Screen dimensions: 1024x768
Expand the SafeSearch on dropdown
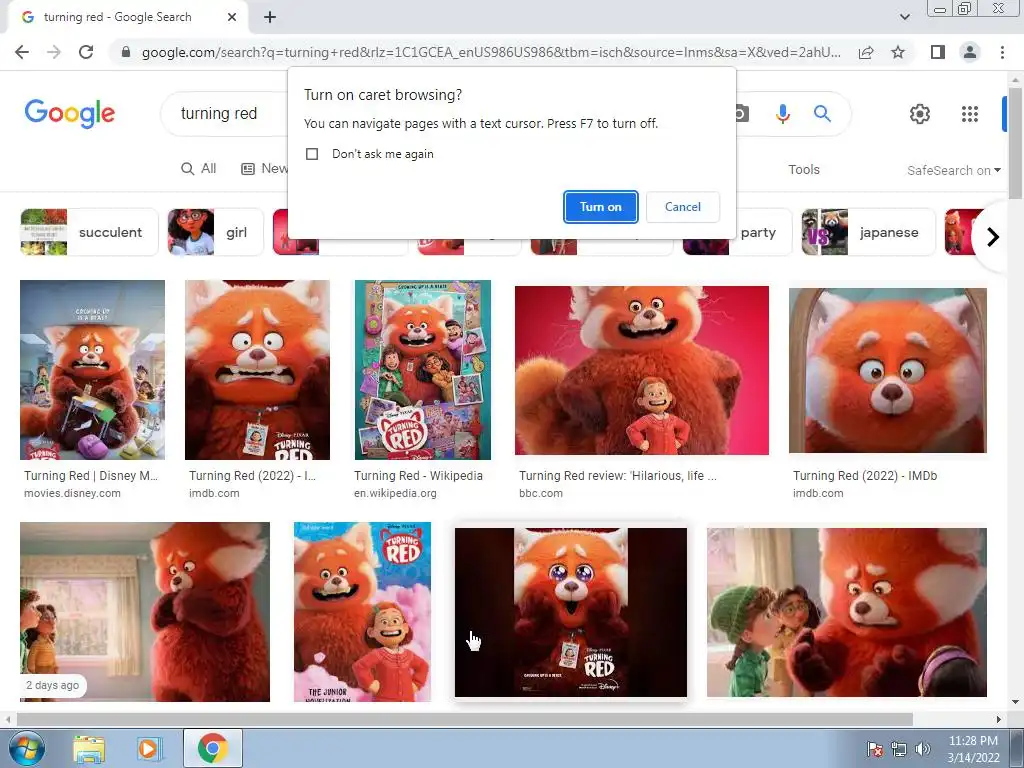pyautogui.click(x=953, y=170)
